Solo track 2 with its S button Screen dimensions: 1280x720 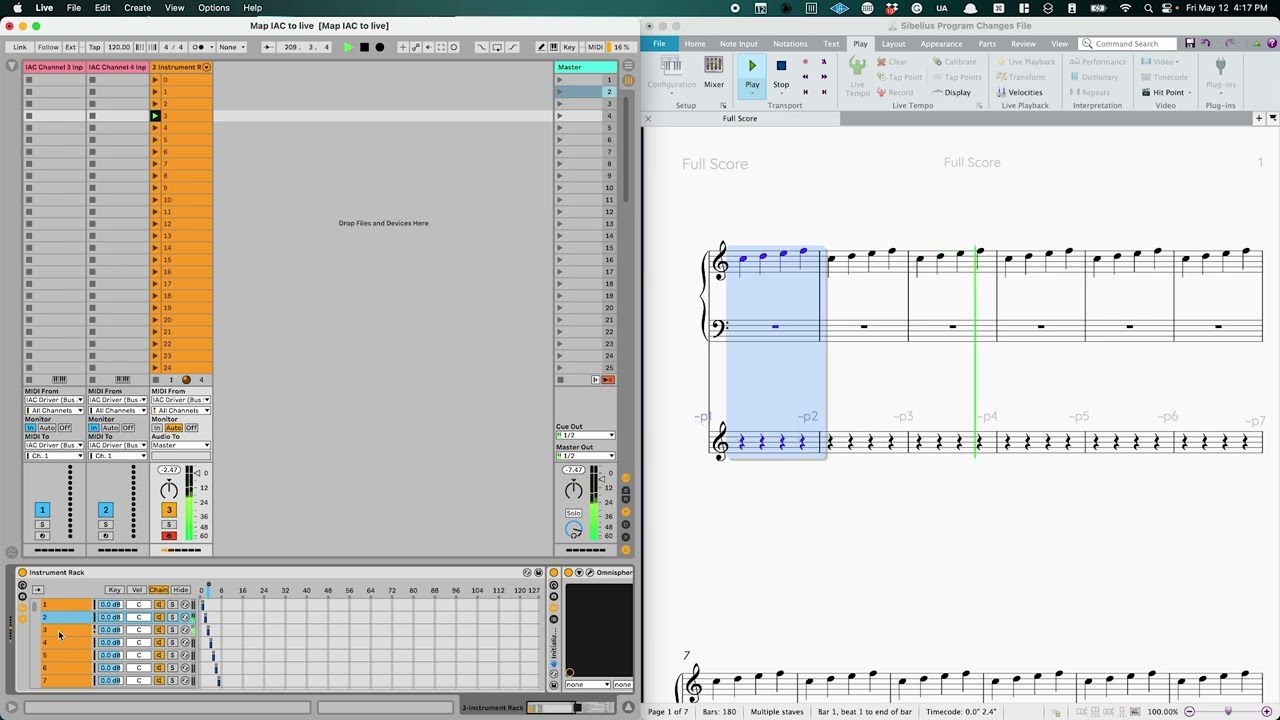click(x=105, y=525)
